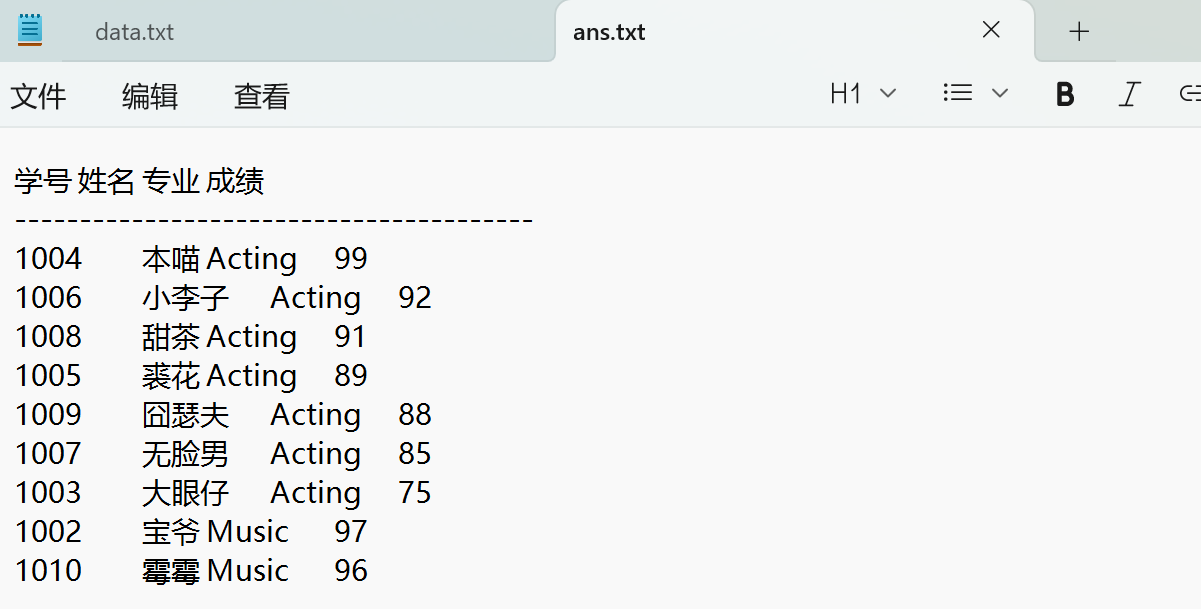
Task: Toggle italic formatting
Action: click(x=1129, y=94)
